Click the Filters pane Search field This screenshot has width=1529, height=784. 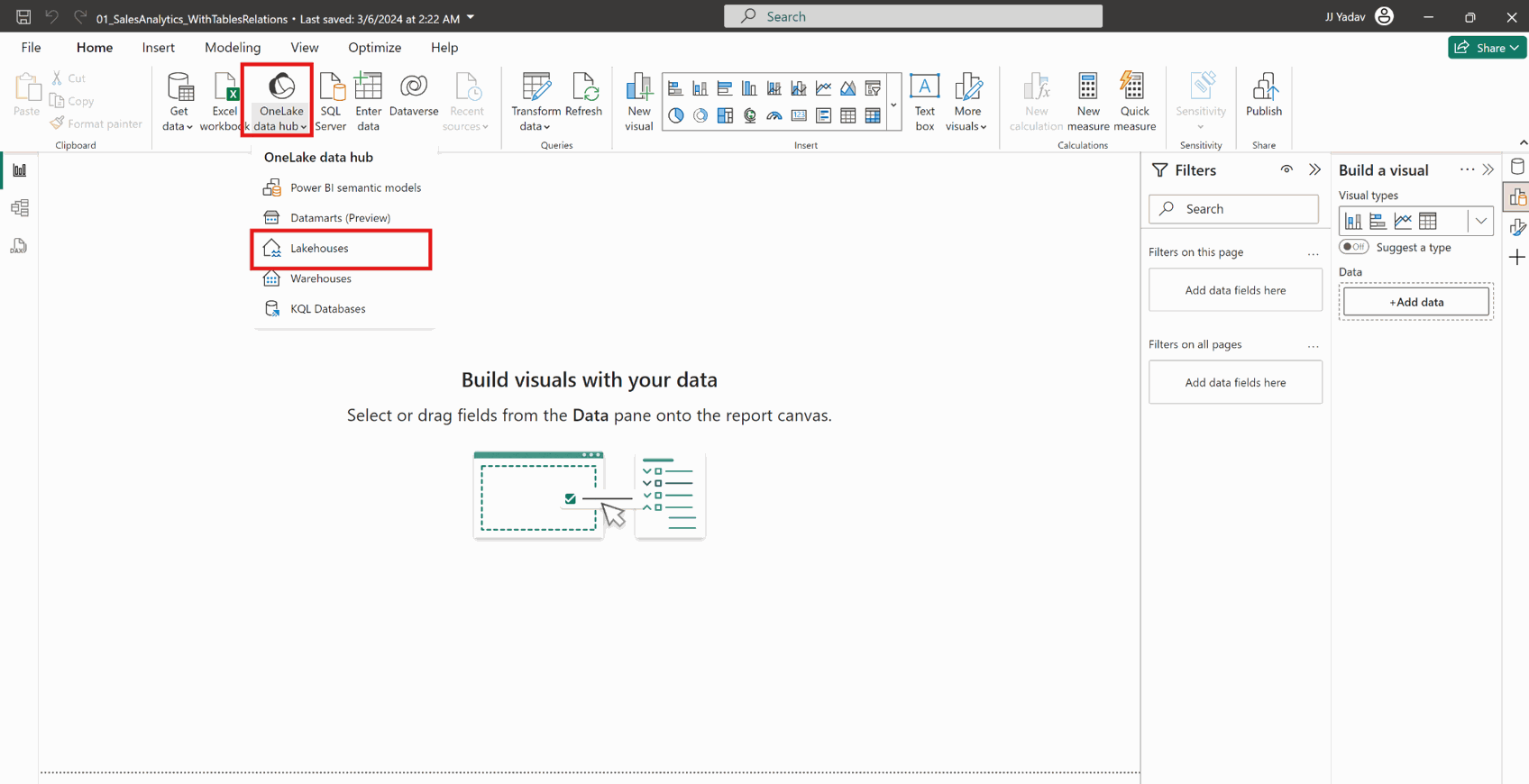pos(1233,209)
